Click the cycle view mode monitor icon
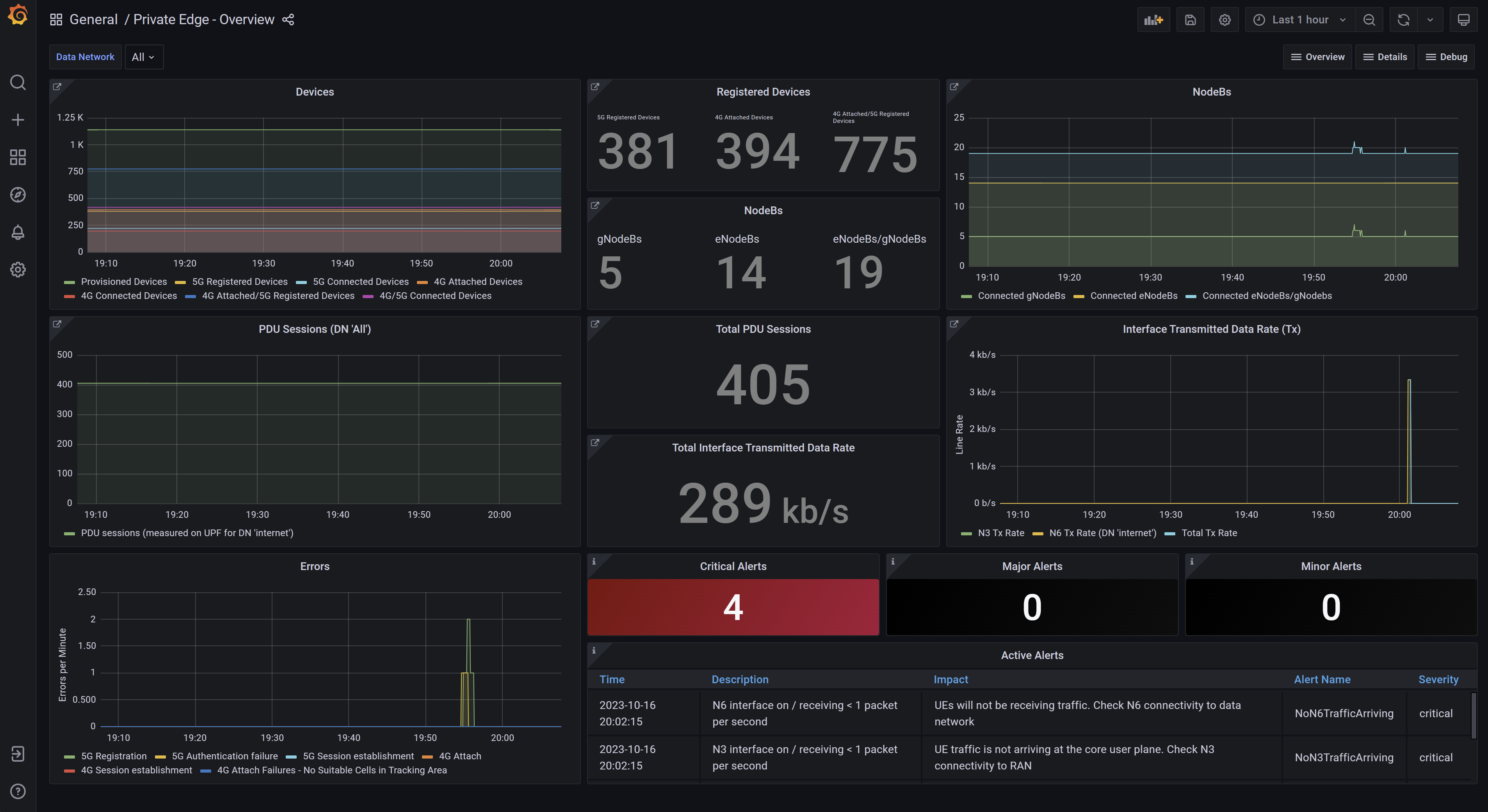Screen dimensions: 1488x812 pos(1463,20)
